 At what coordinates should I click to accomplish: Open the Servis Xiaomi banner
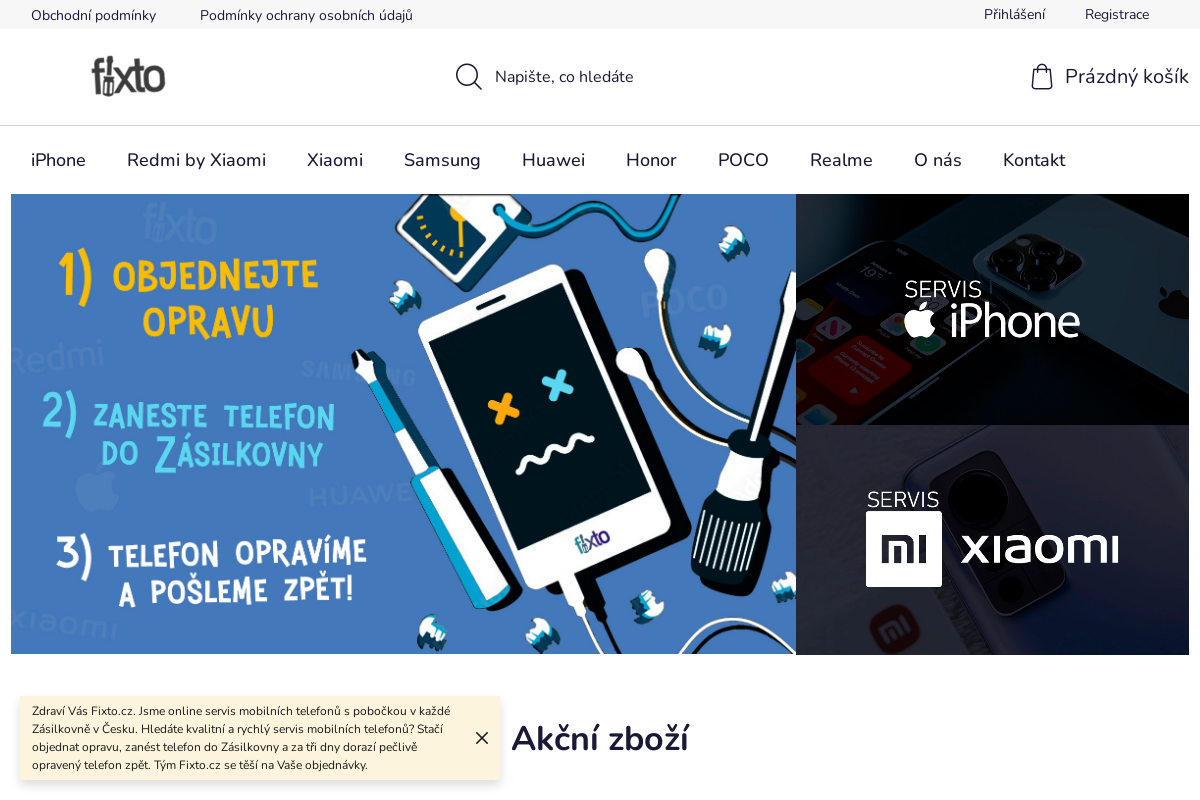pos(992,540)
